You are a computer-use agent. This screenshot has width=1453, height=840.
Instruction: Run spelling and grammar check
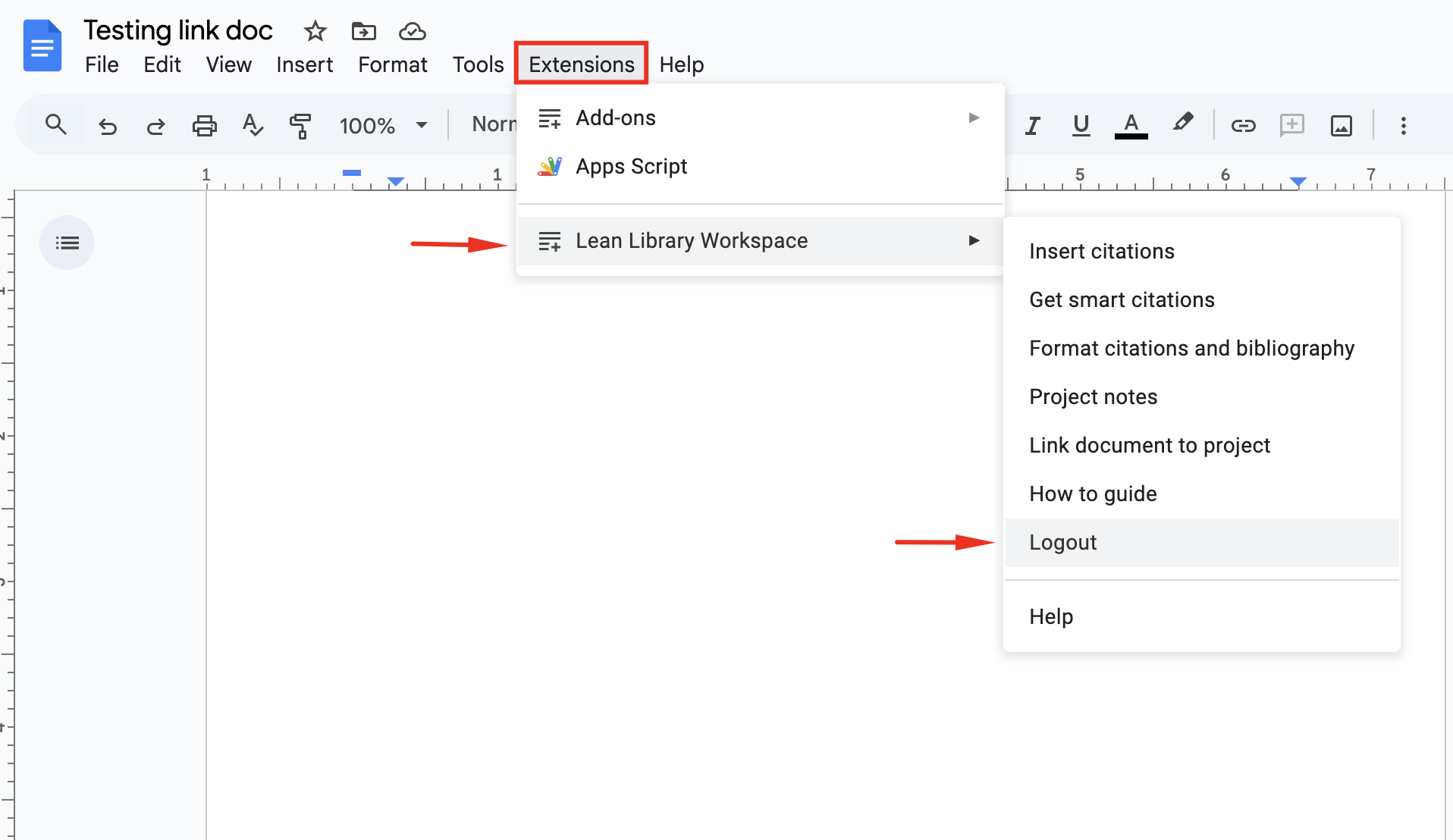click(x=252, y=125)
